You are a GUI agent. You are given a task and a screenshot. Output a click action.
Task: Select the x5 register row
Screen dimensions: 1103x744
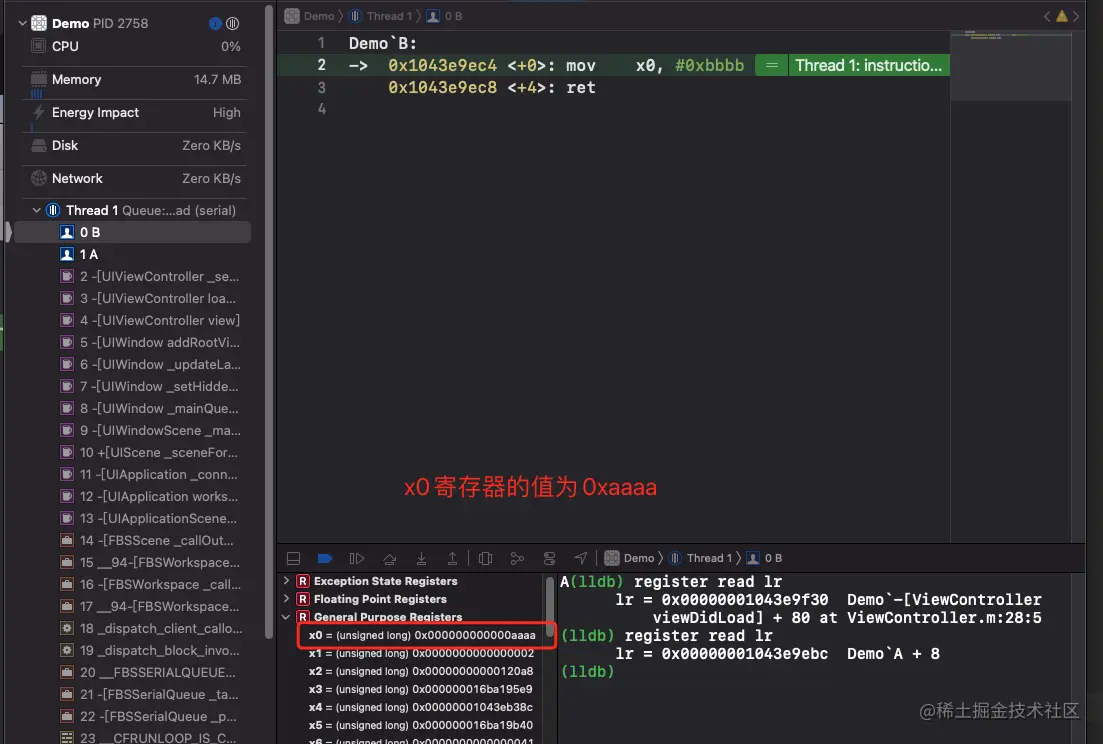[x=421, y=725]
